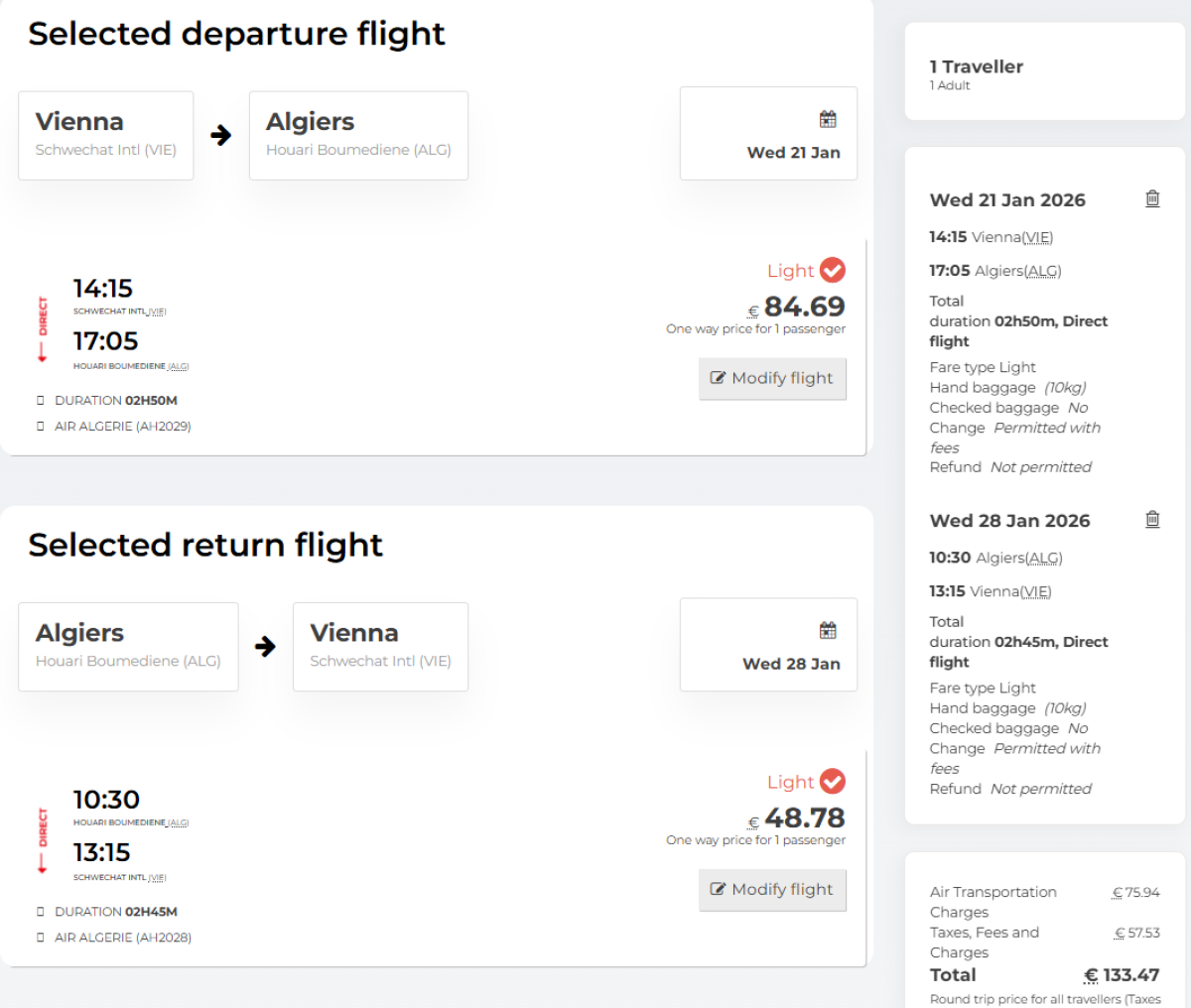Click calendar icon above Wed 28 Jan
The height and width of the screenshot is (1008, 1191).
828,631
